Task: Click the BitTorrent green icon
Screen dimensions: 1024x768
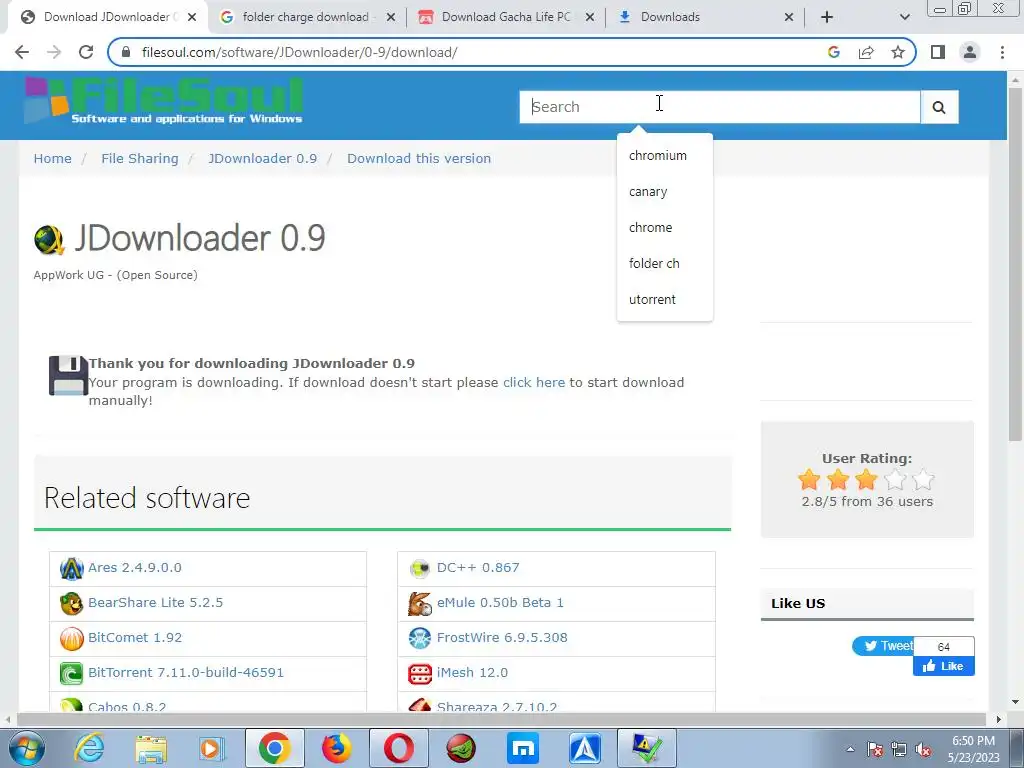Action: 71,673
